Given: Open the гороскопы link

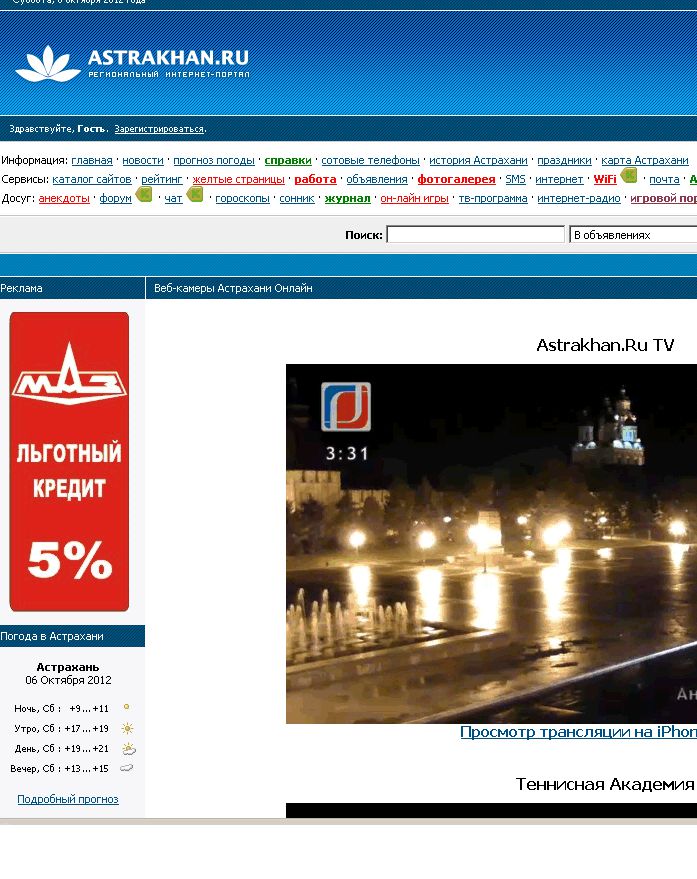Looking at the screenshot, I should point(242,198).
